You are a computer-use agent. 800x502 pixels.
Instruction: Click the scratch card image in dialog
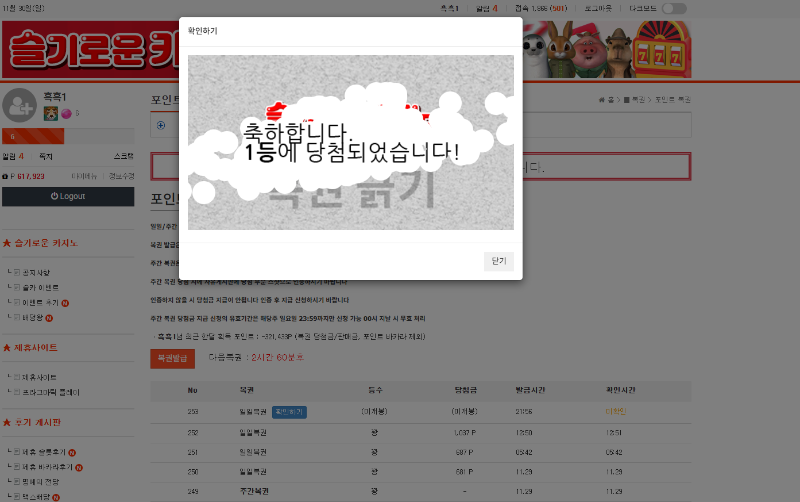click(351, 142)
